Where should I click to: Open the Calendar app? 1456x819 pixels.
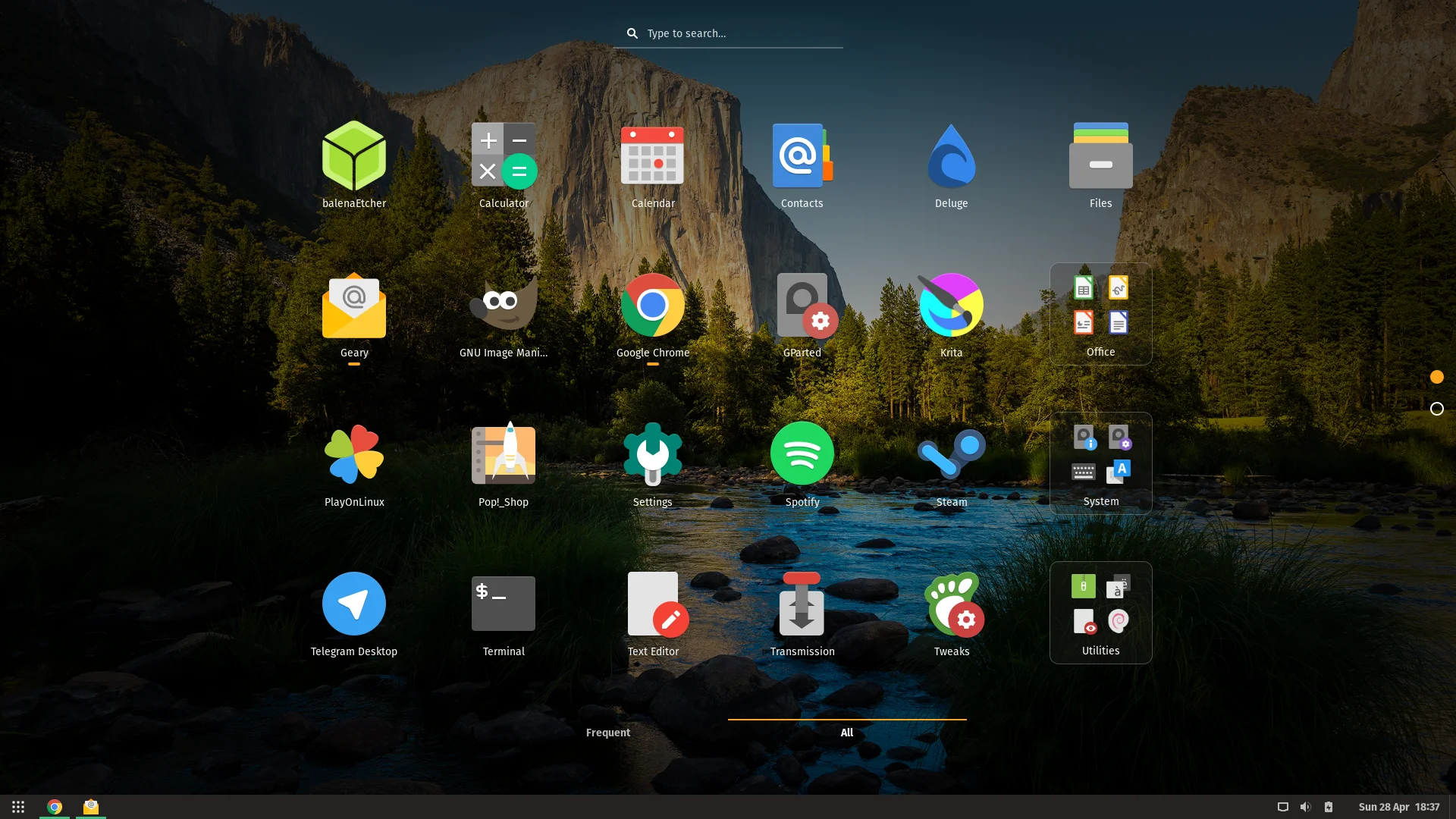(653, 164)
